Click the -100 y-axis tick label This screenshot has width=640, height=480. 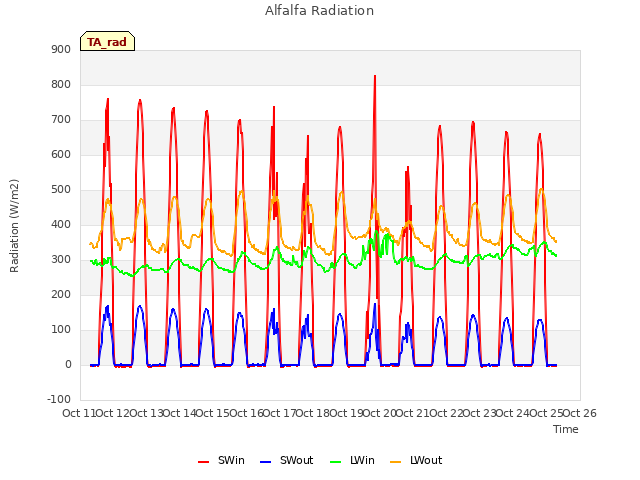59,399
